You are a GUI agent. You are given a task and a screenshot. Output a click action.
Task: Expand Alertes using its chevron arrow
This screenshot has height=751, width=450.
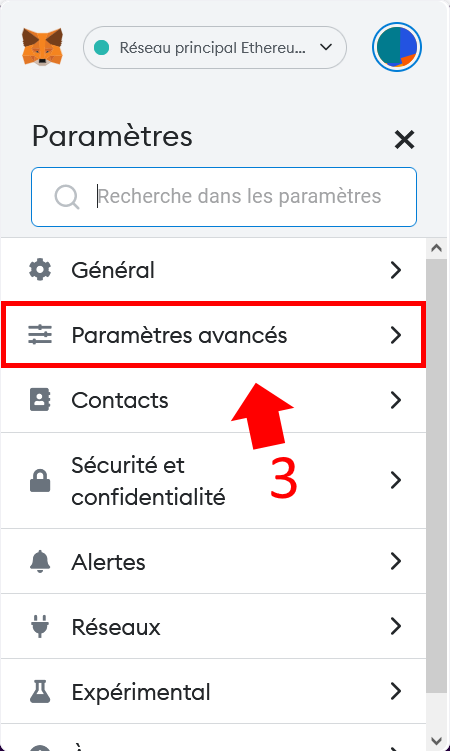pyautogui.click(x=395, y=561)
